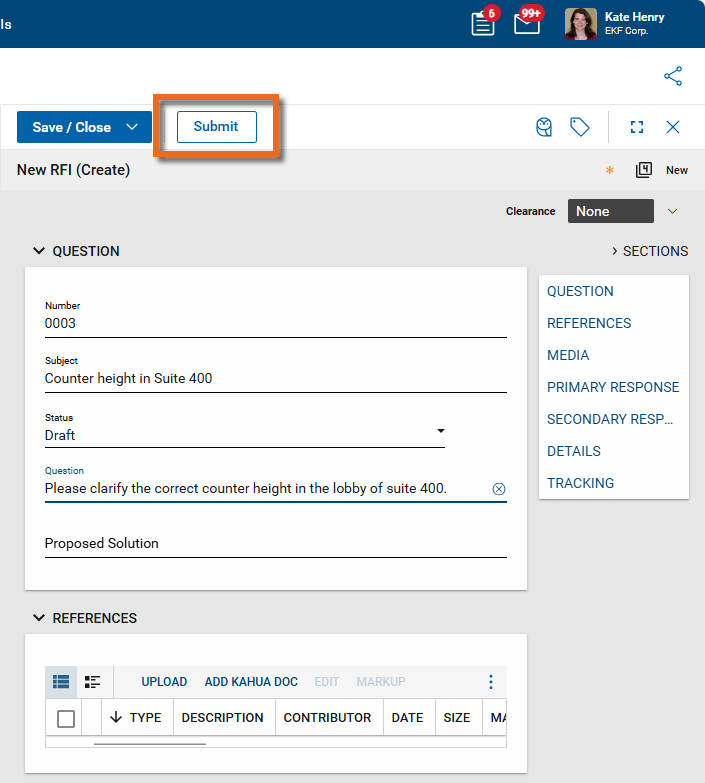
Task: Jump to PRIMARY RESPONSE section
Action: [x=612, y=387]
